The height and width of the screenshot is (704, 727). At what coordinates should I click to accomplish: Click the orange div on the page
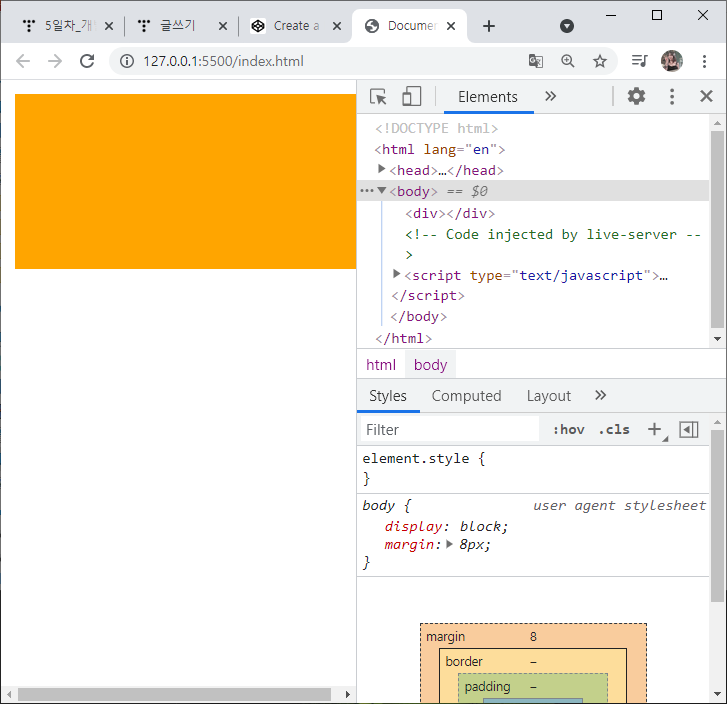point(185,181)
